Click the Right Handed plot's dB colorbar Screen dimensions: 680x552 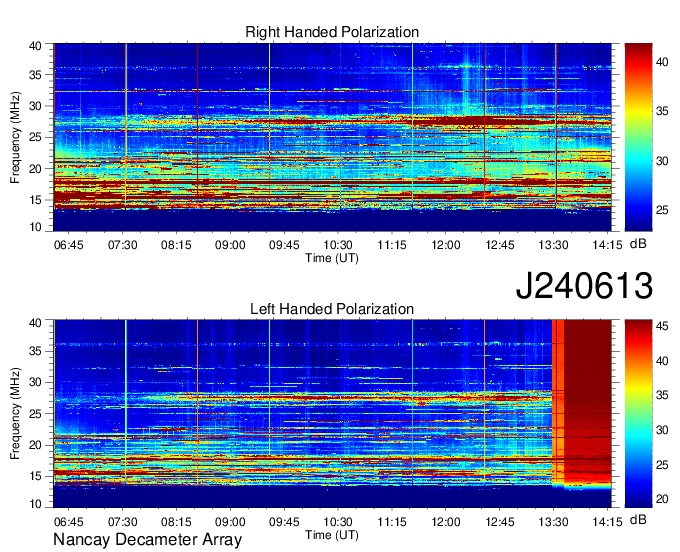click(638, 137)
